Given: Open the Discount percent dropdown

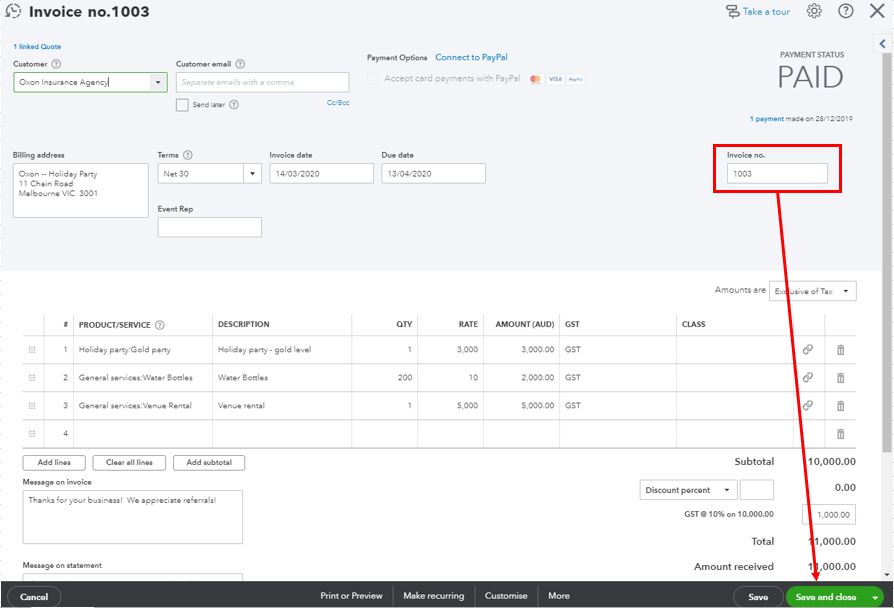Looking at the screenshot, I should pos(725,491).
